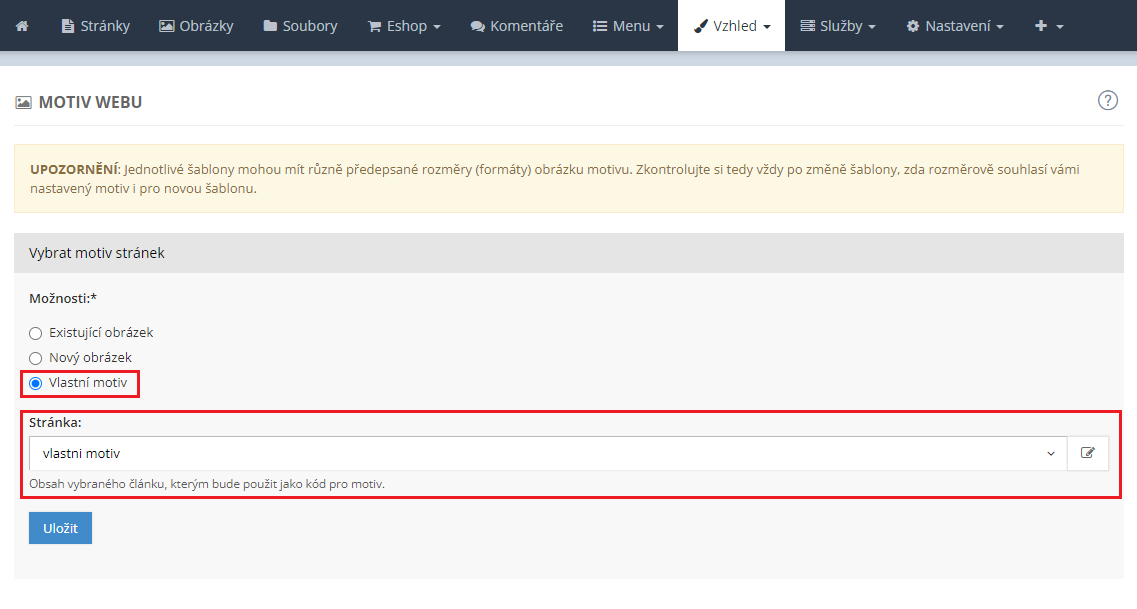
Task: Select the Nový obrázek radio option
Action: pyautogui.click(x=36, y=358)
